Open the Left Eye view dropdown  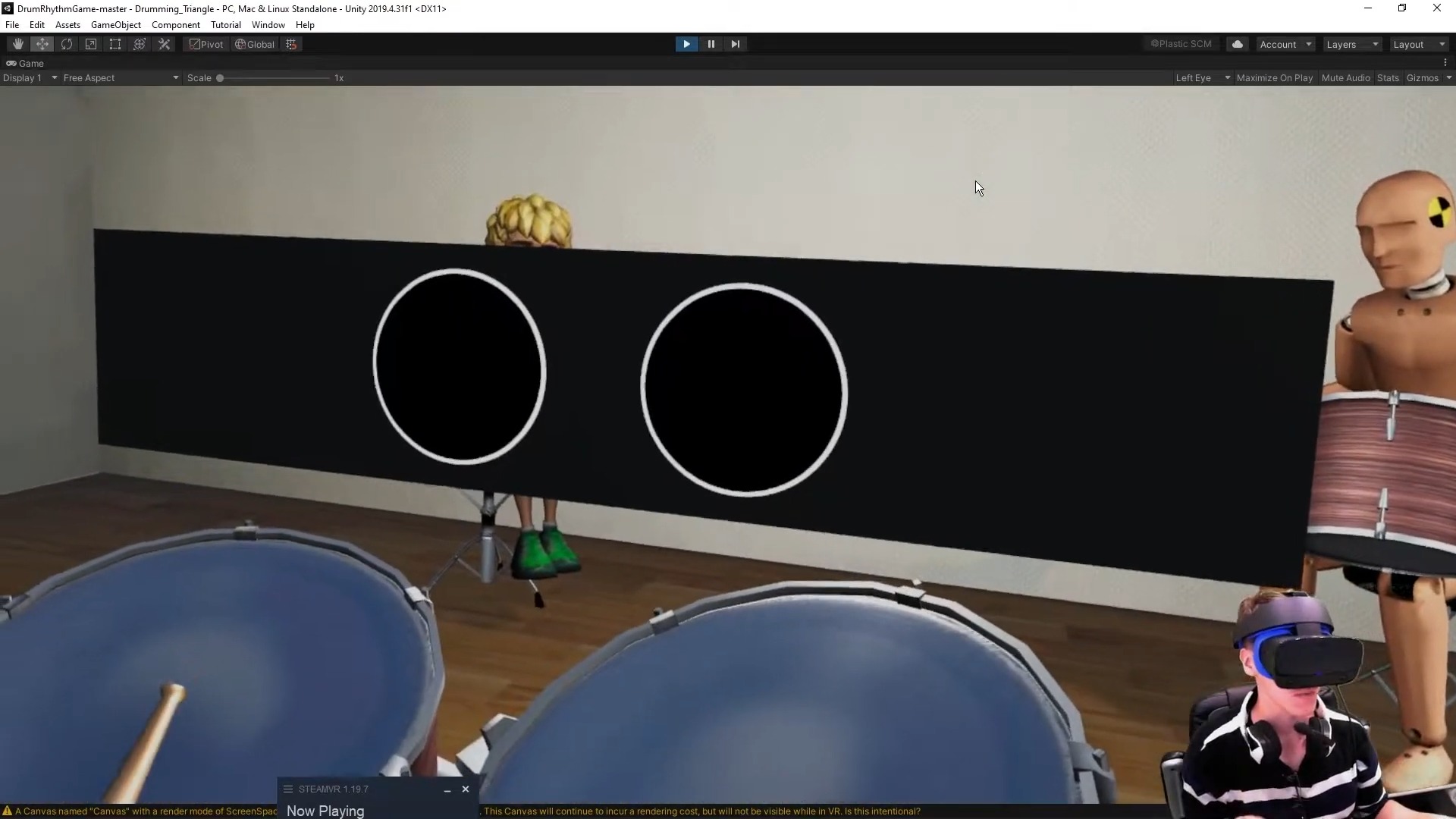pos(1202,77)
